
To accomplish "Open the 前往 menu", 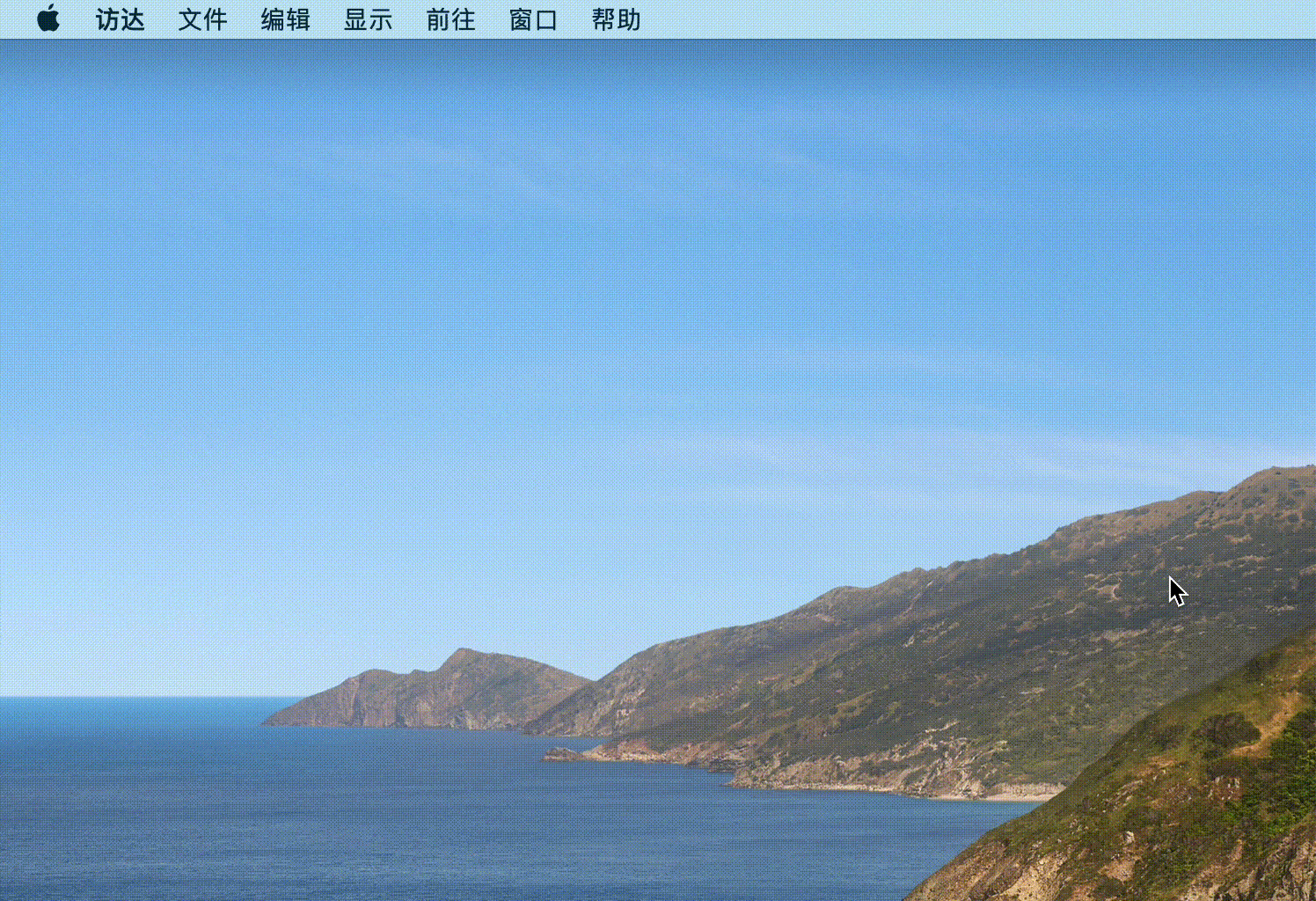I will click(451, 19).
